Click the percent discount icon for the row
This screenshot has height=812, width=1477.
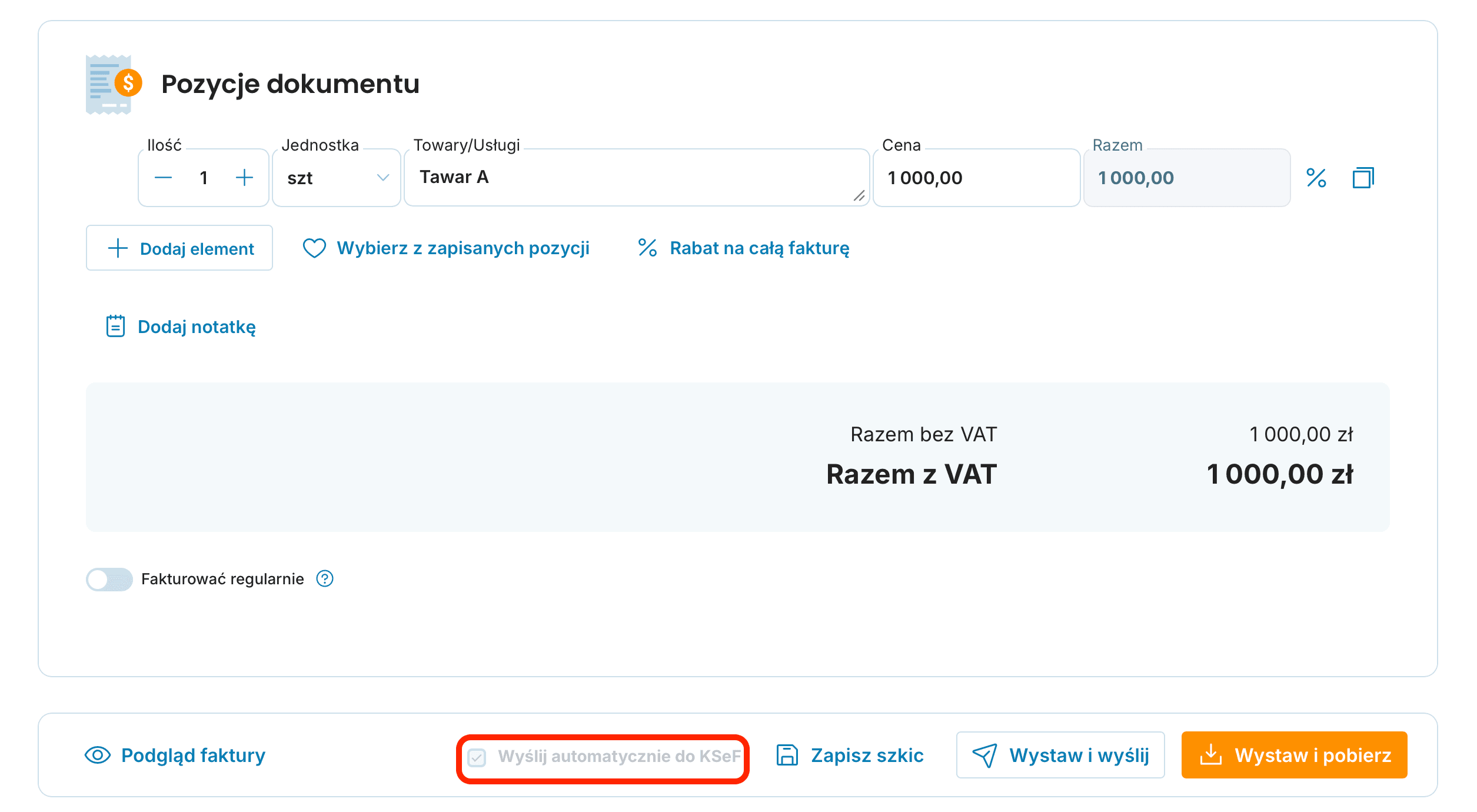click(1316, 178)
